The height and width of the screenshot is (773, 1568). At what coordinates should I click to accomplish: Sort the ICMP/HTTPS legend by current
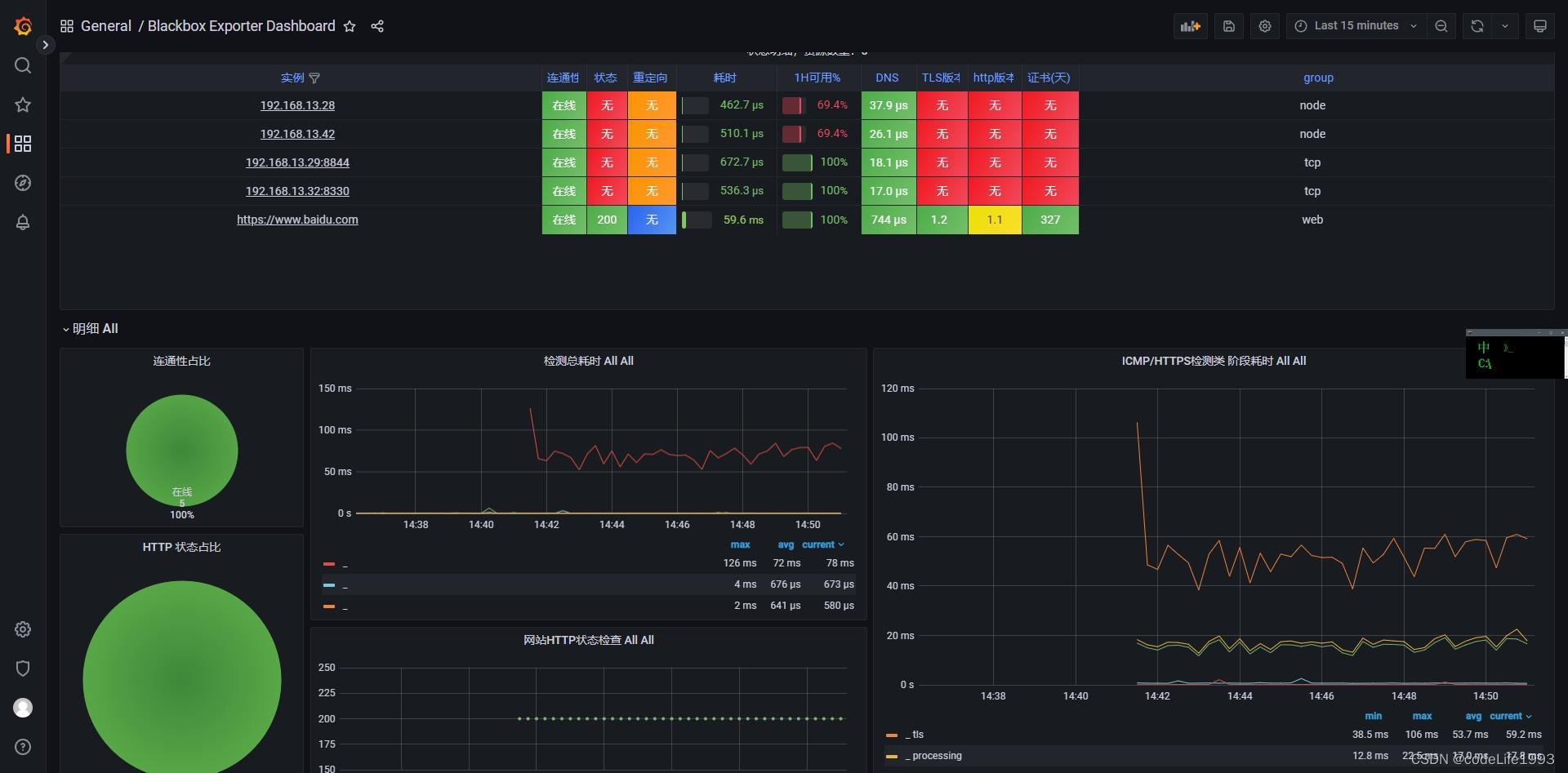(x=1510, y=716)
